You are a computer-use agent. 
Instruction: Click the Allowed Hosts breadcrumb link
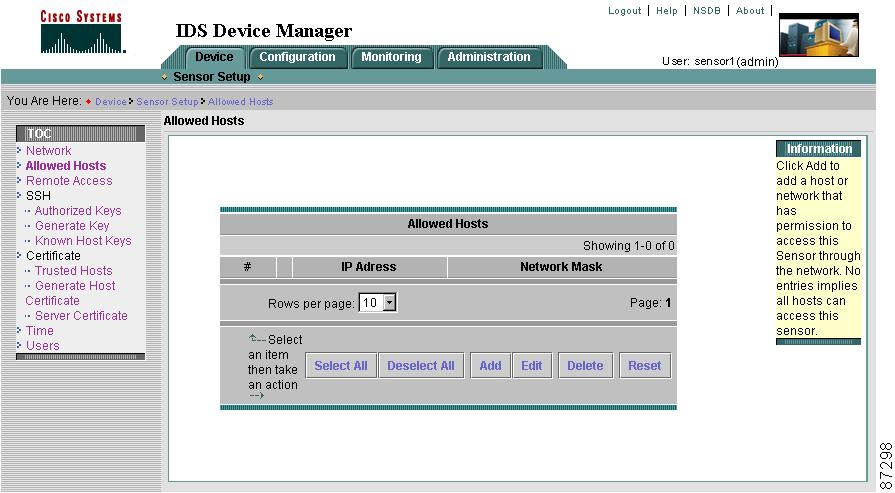[240, 102]
